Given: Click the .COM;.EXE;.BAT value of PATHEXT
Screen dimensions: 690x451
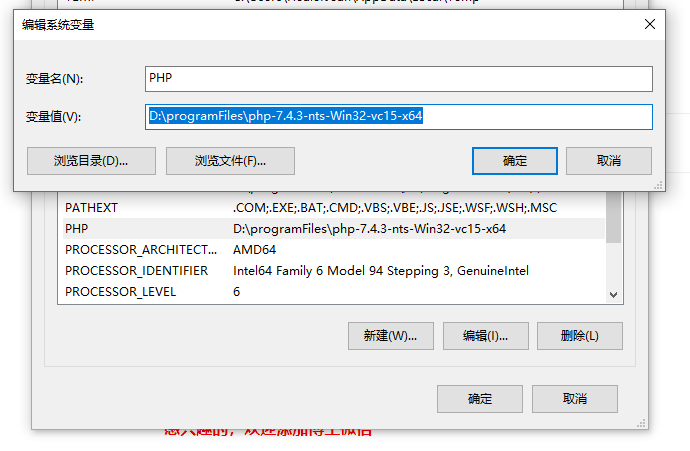Looking at the screenshot, I should pos(395,207).
